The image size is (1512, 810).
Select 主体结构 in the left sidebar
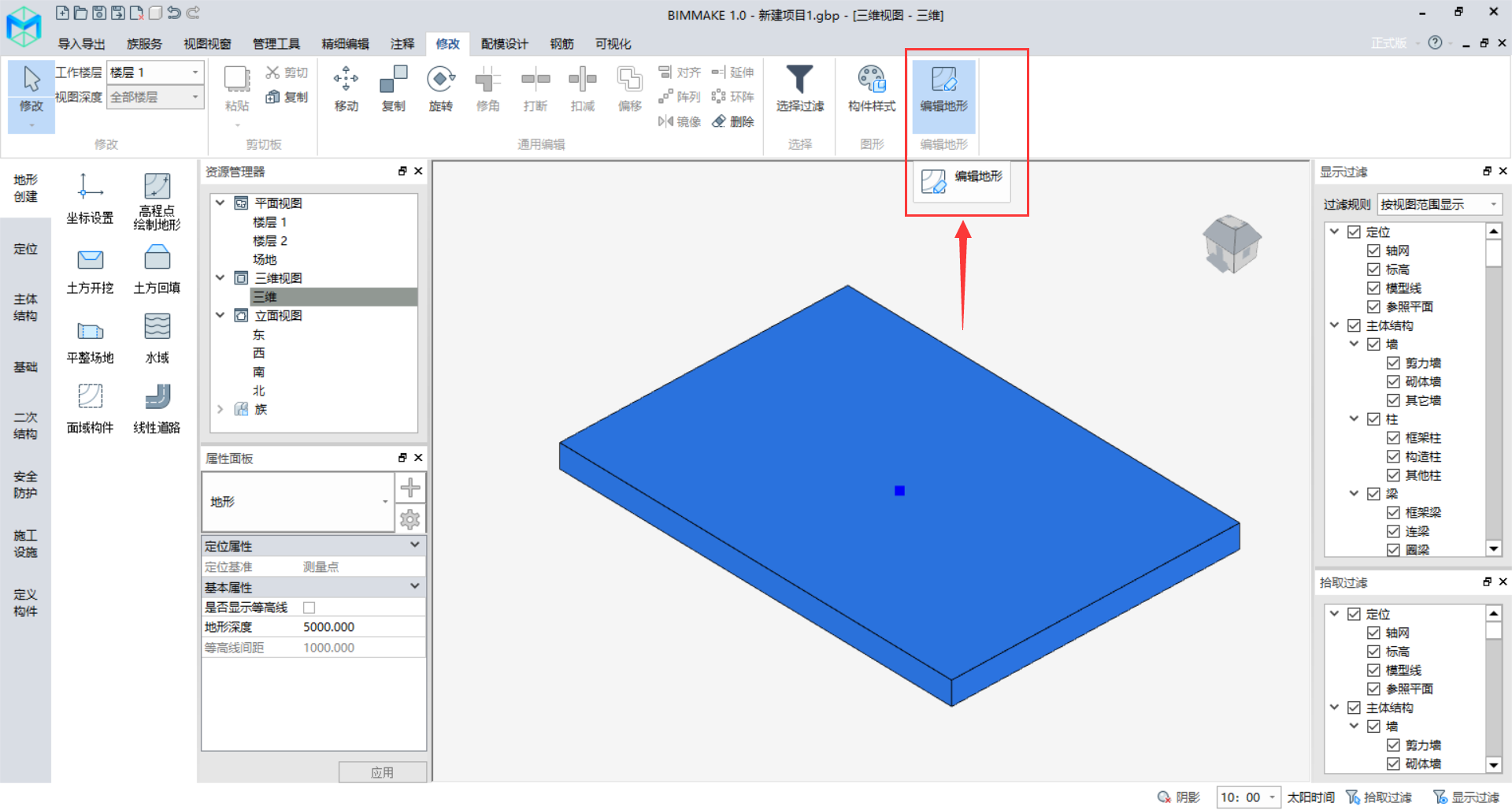(x=25, y=307)
